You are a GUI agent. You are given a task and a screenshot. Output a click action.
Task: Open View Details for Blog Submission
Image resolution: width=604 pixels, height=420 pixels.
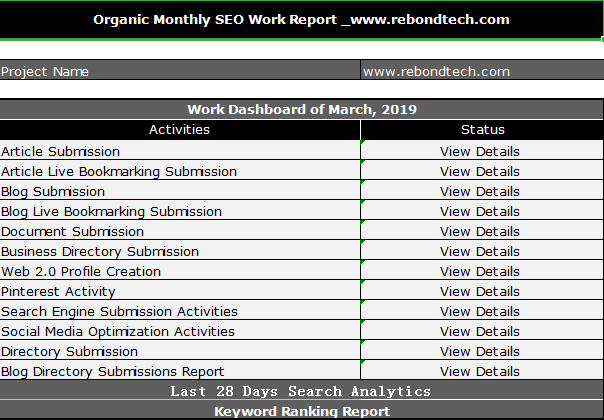[480, 191]
